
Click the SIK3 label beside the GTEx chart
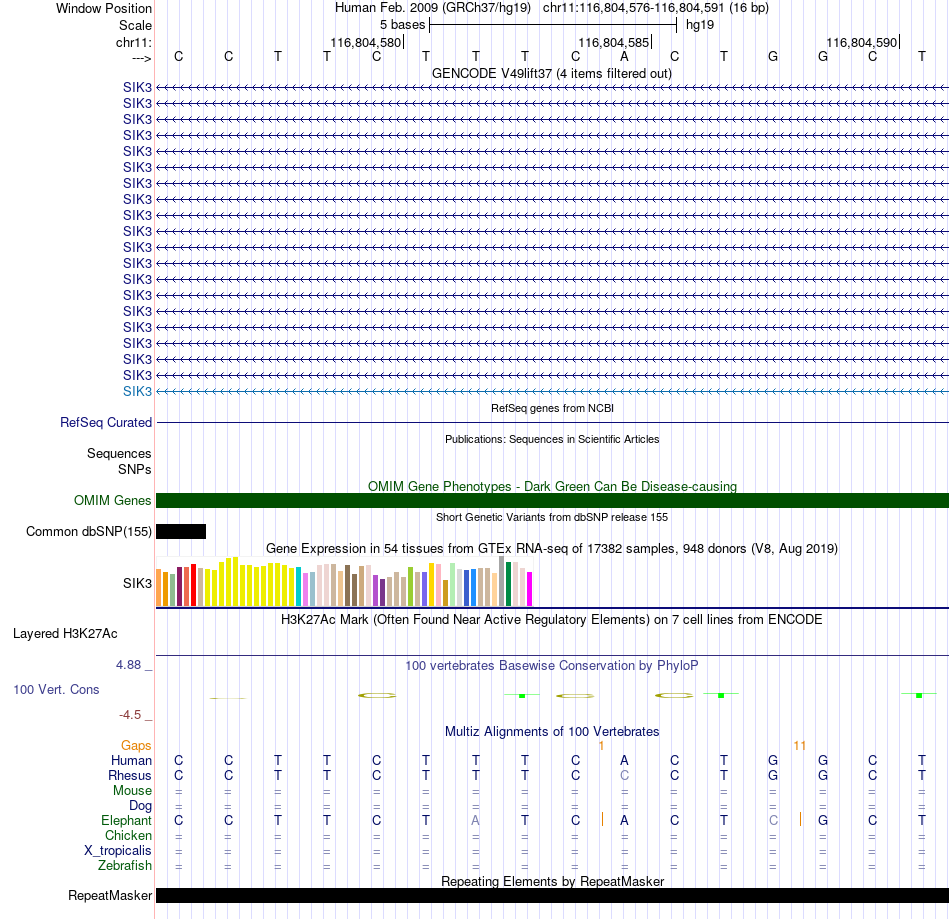[137, 583]
